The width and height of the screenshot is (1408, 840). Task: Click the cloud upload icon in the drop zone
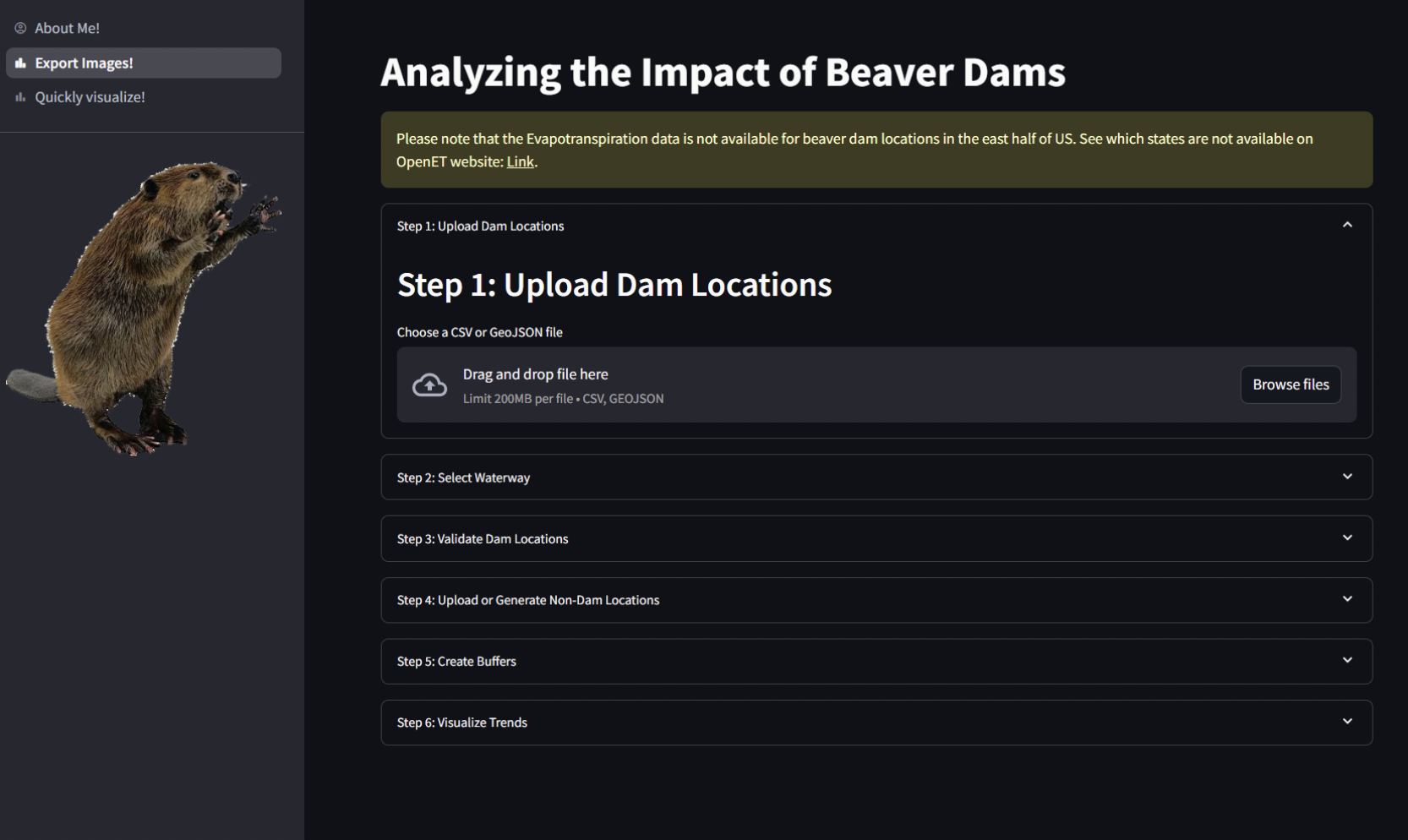(x=429, y=385)
